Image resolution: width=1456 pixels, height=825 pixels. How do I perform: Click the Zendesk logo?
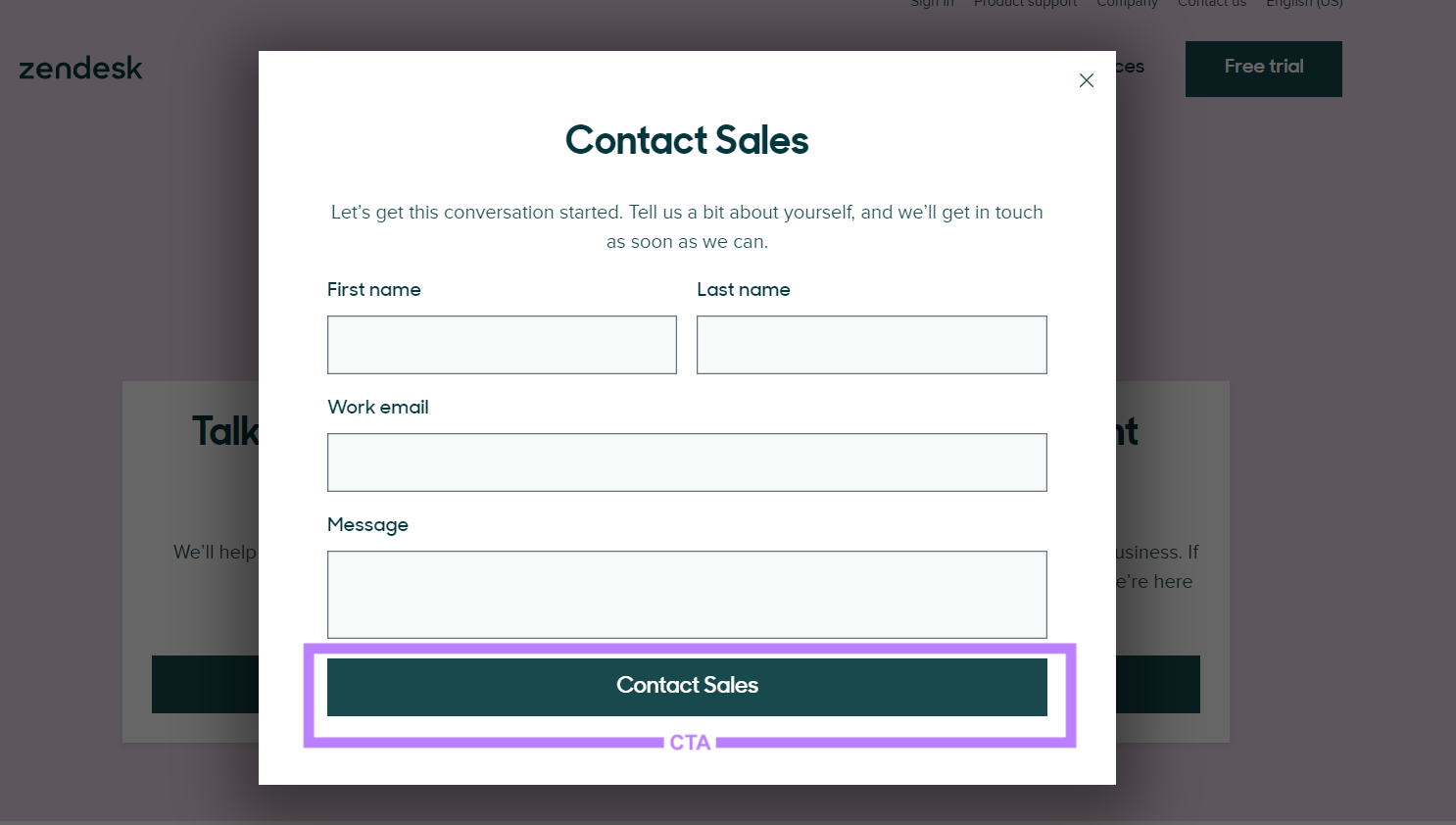tap(80, 69)
